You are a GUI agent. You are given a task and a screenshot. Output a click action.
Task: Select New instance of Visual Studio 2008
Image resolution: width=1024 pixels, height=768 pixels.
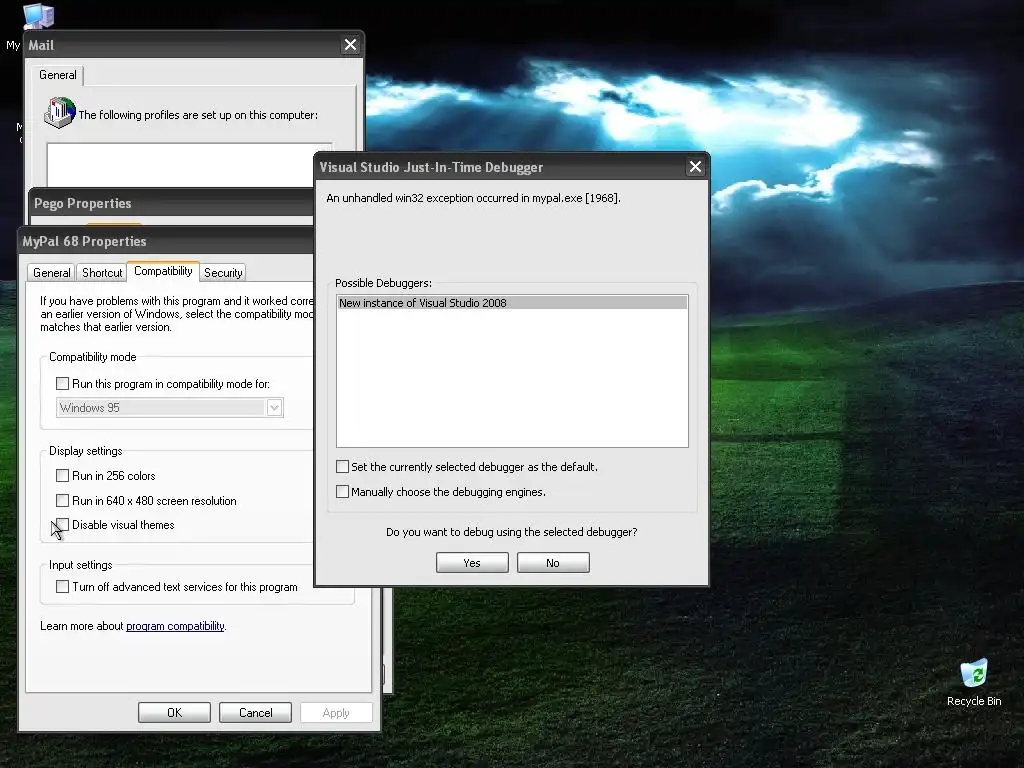click(512, 302)
